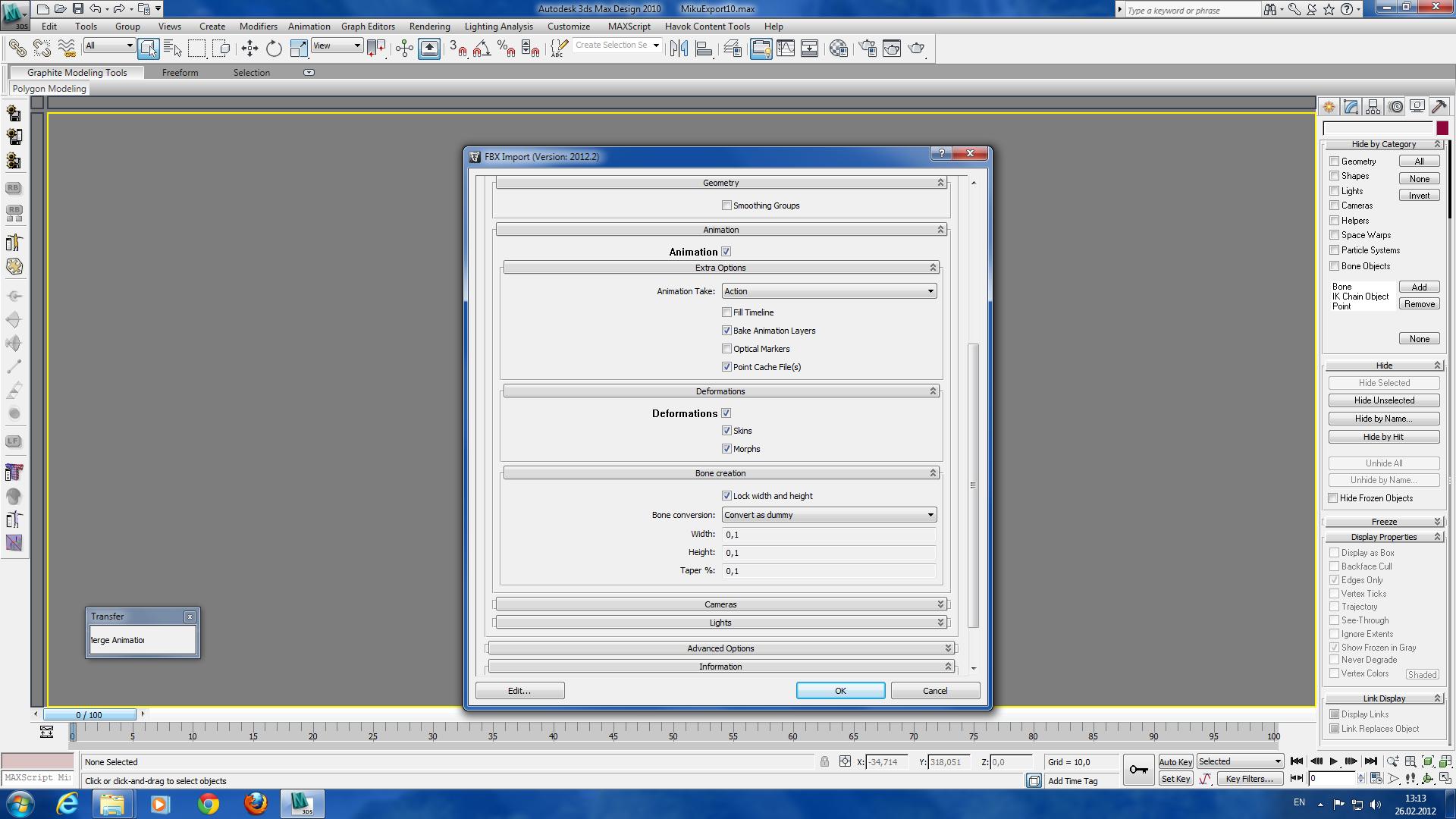Click OK in FBX Import dialog
The image size is (1456, 819).
pyautogui.click(x=840, y=691)
